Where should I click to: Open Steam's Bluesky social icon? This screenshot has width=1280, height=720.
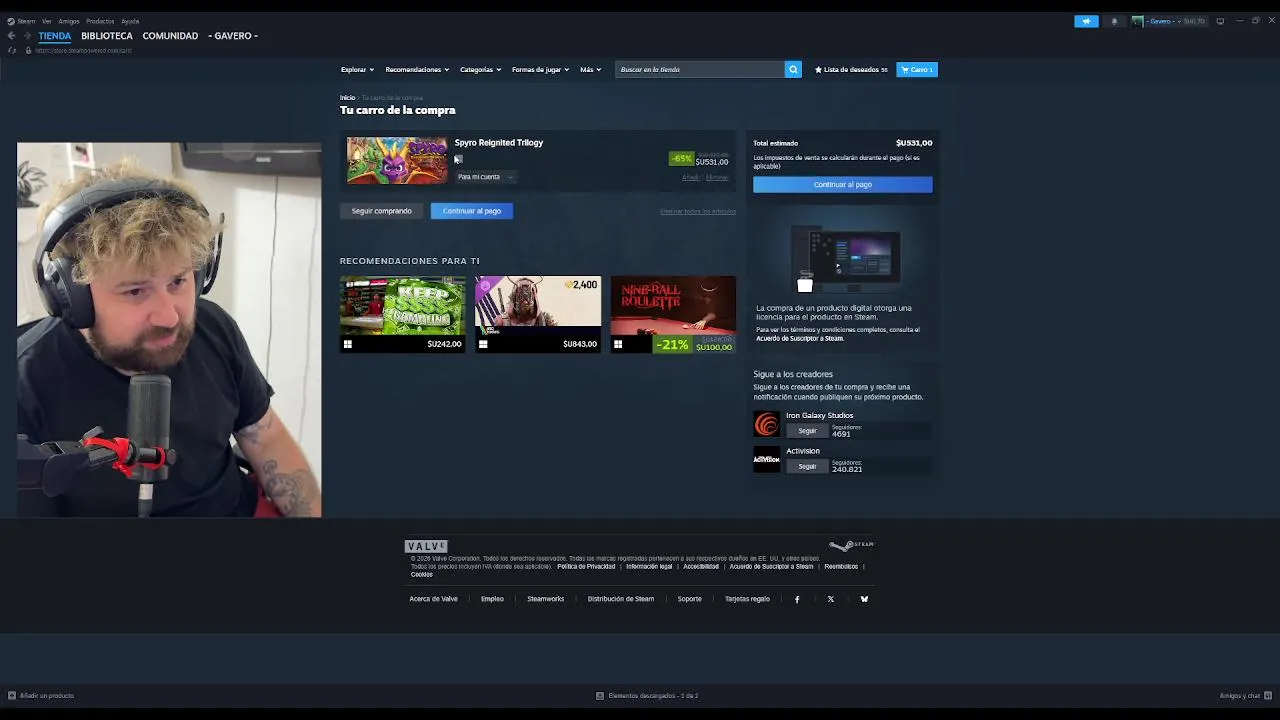pos(864,599)
